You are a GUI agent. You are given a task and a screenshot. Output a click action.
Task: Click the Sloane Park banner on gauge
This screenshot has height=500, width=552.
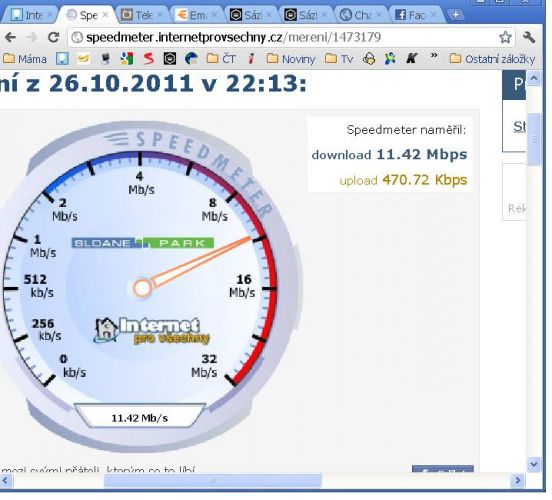[143, 243]
